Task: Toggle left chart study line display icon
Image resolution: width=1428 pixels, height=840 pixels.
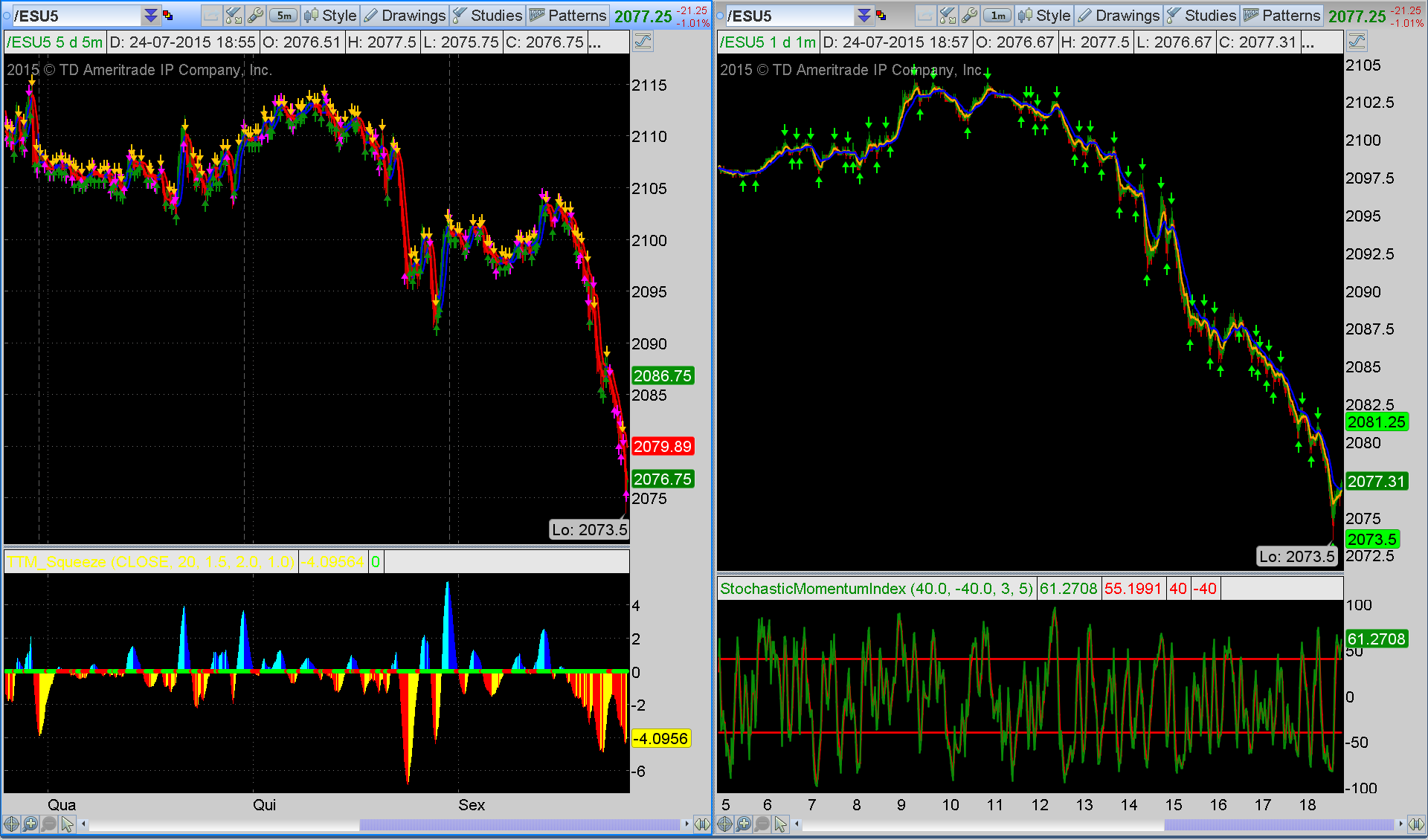Action: click(x=643, y=42)
